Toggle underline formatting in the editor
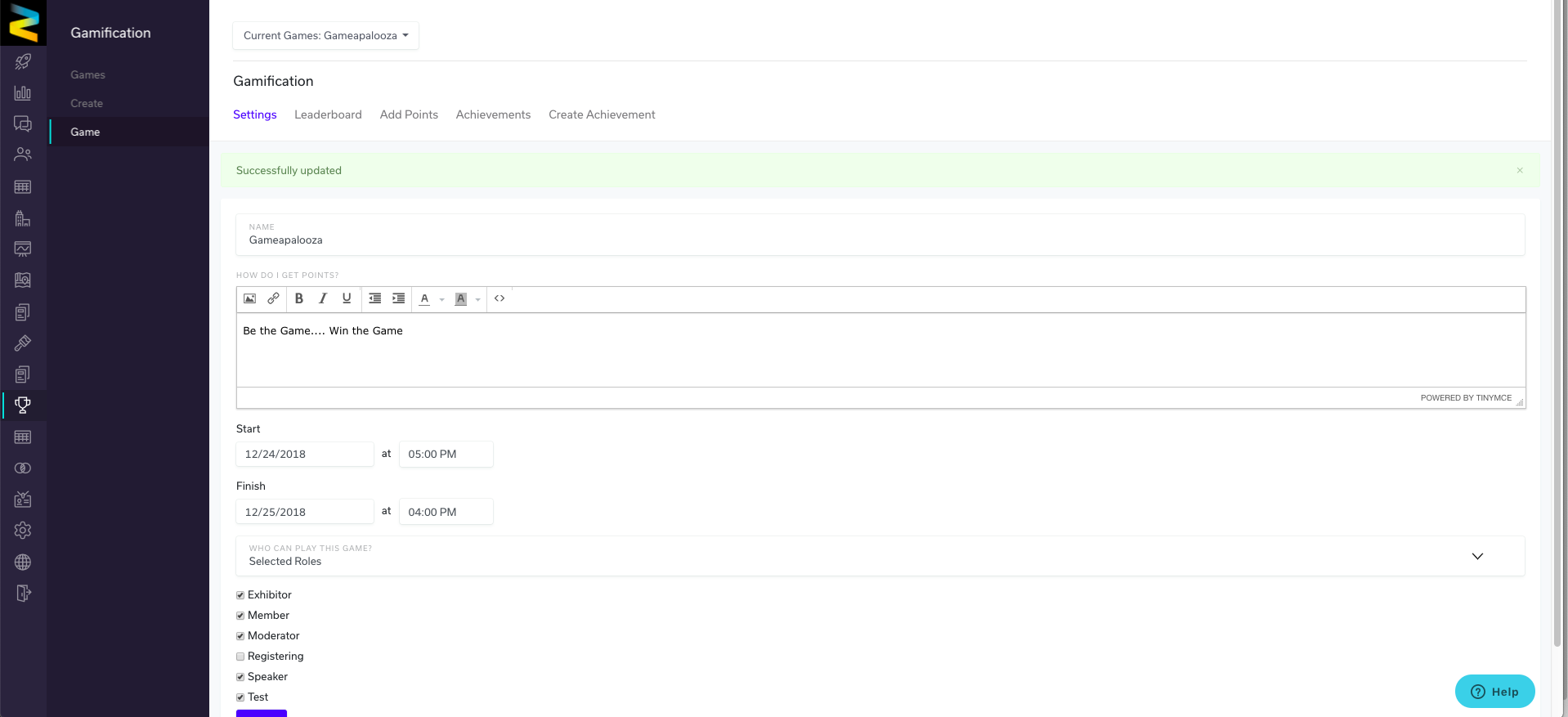The width and height of the screenshot is (1568, 717). click(x=347, y=298)
